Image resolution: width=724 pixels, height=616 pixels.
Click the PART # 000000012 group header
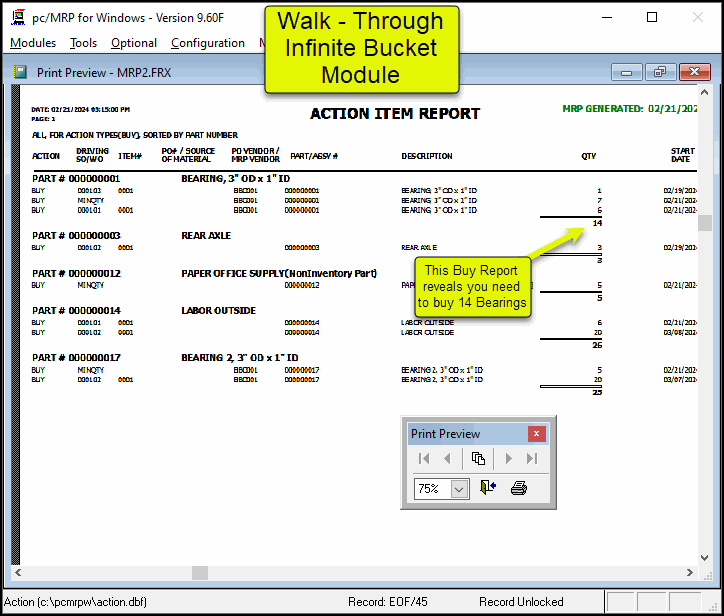point(76,273)
